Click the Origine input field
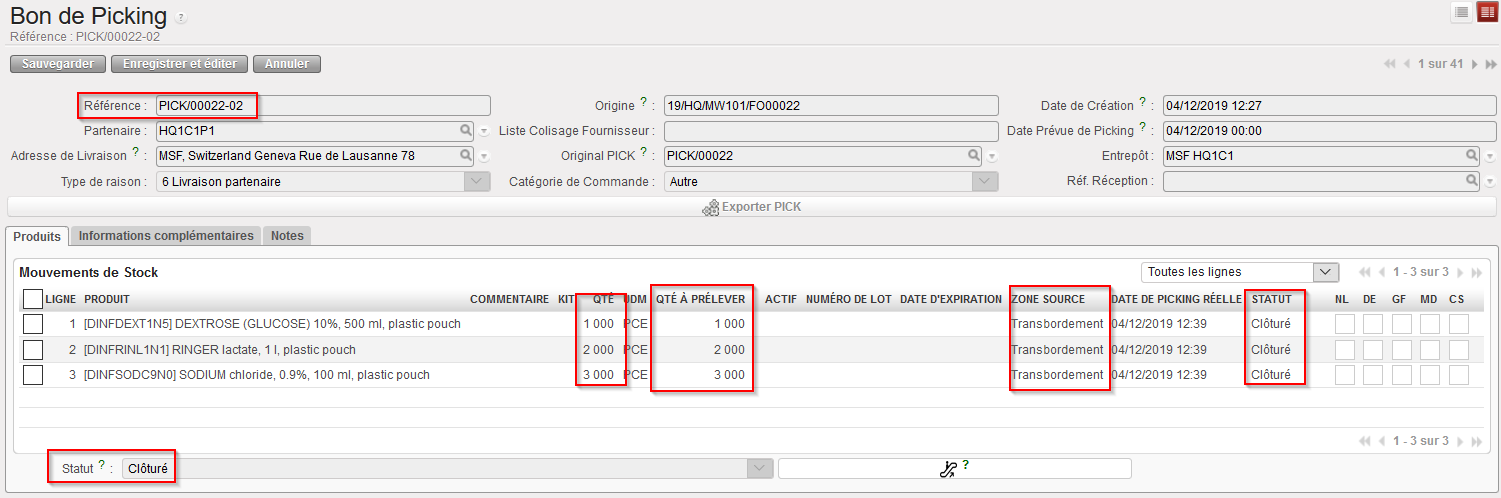Viewport: 1501px width, 498px height. pos(830,105)
